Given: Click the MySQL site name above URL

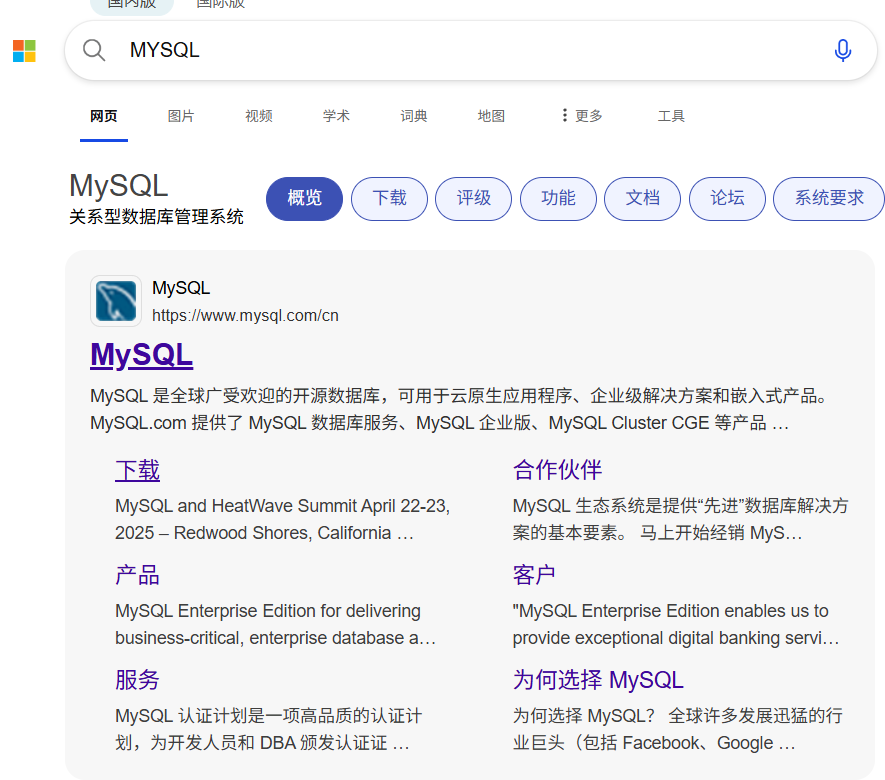Looking at the screenshot, I should (181, 288).
